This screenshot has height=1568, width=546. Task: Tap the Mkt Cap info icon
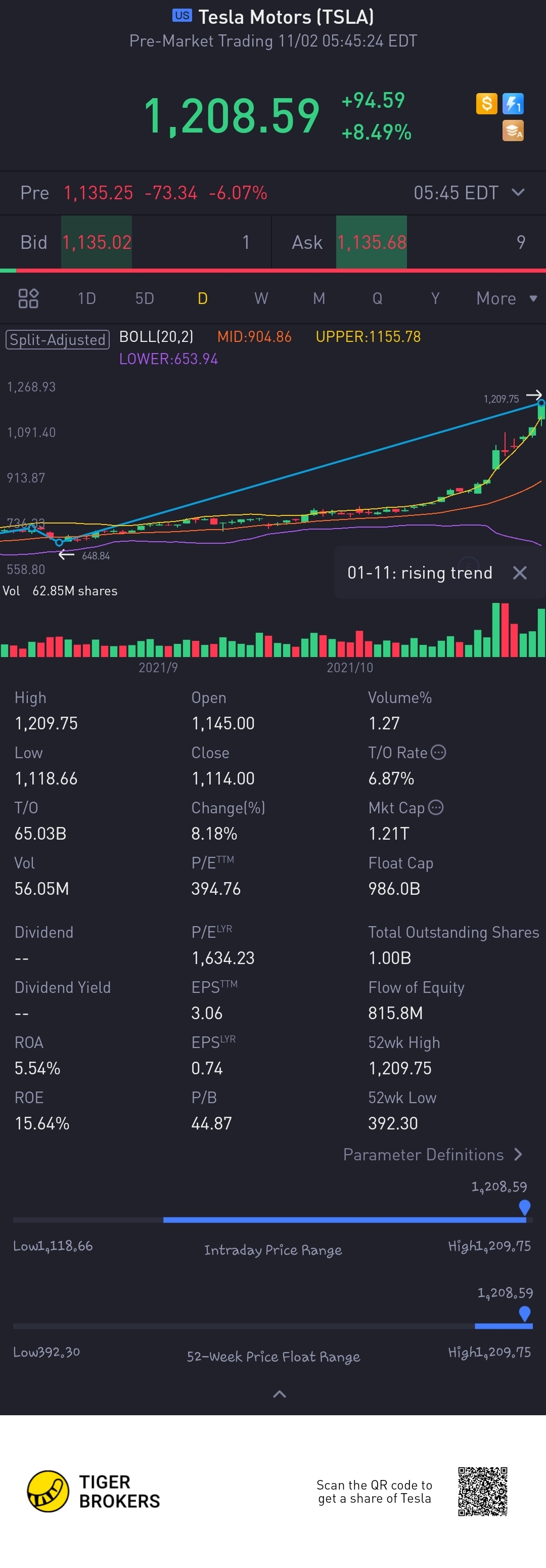click(436, 807)
